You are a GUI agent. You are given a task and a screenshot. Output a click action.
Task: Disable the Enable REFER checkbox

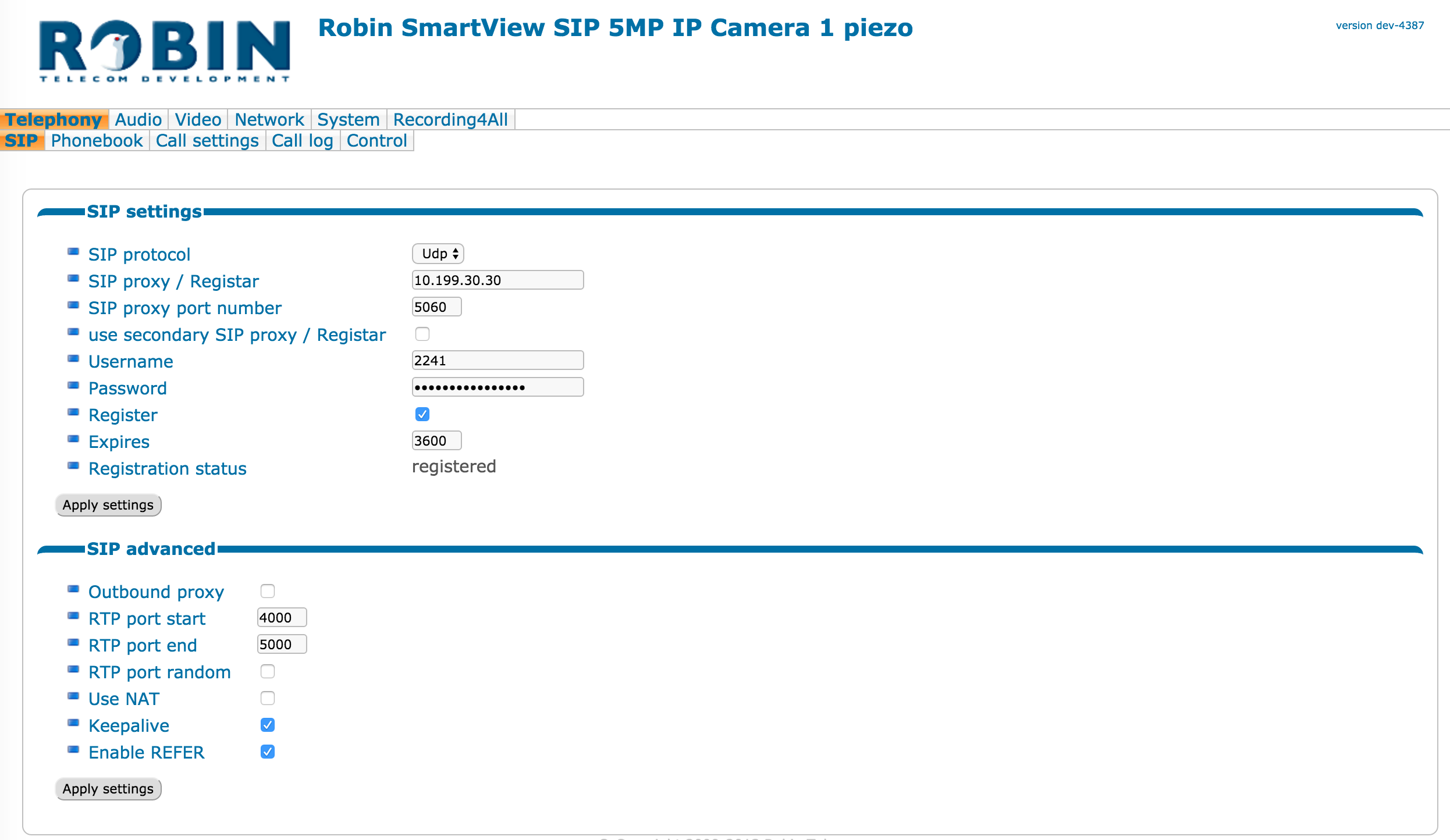click(x=268, y=752)
